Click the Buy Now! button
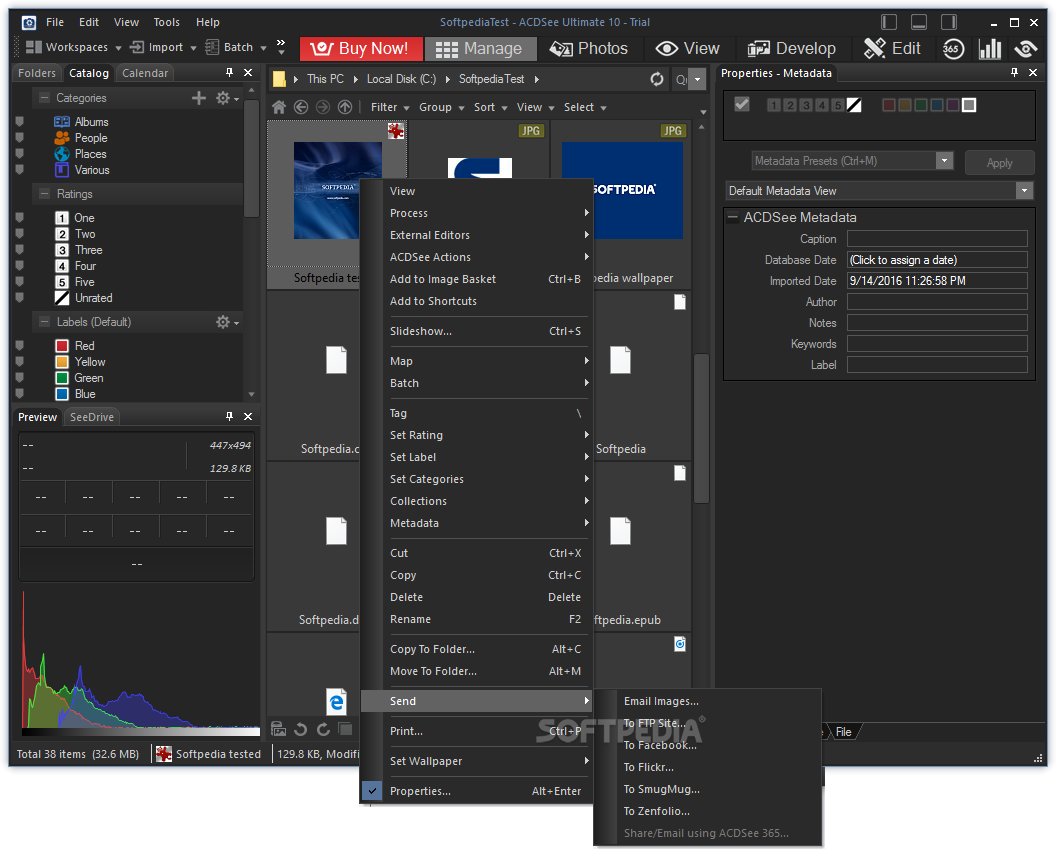 (361, 48)
